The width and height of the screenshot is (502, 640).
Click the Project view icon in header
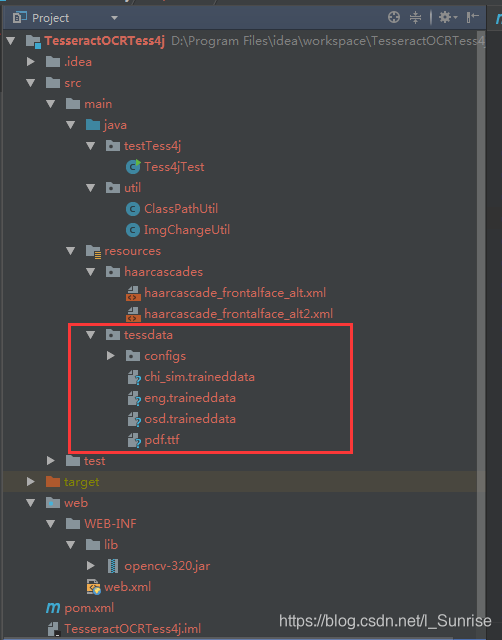click(20, 18)
